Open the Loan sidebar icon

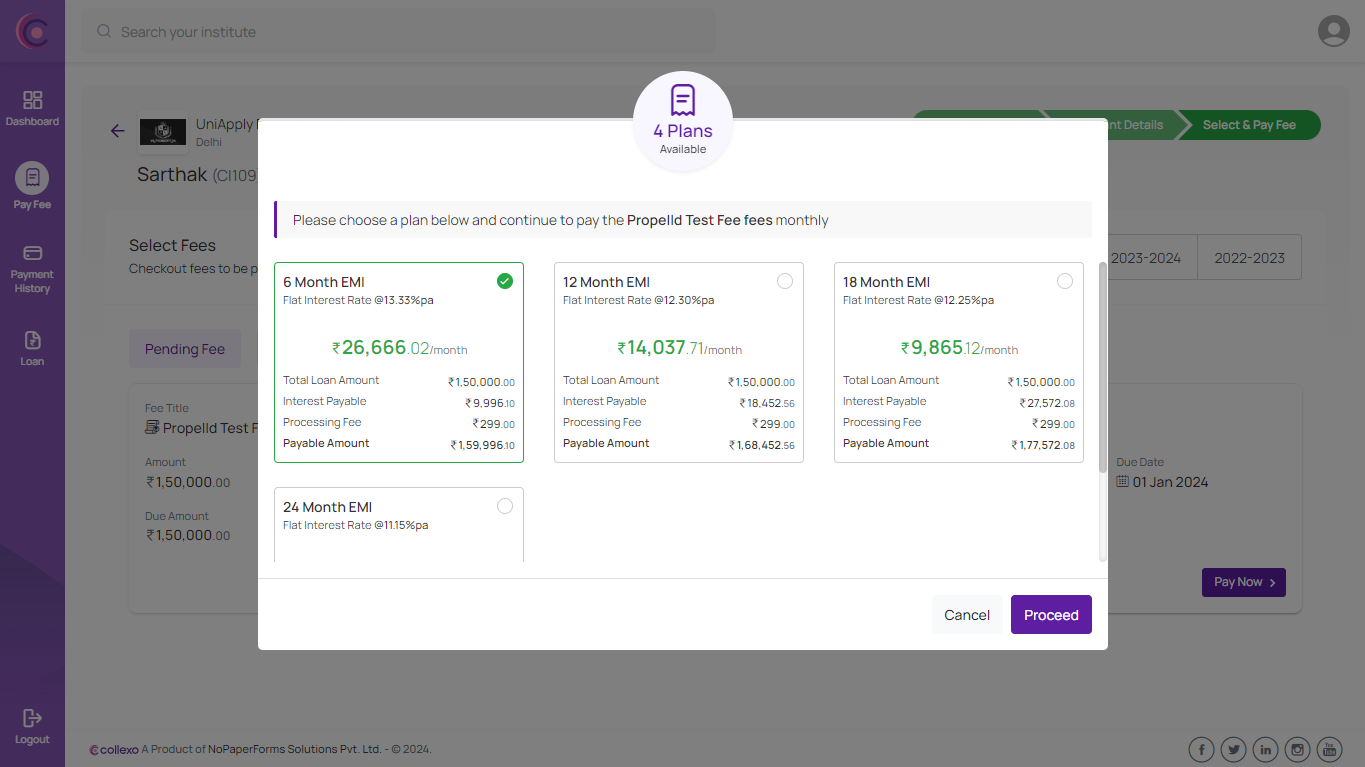pos(32,347)
